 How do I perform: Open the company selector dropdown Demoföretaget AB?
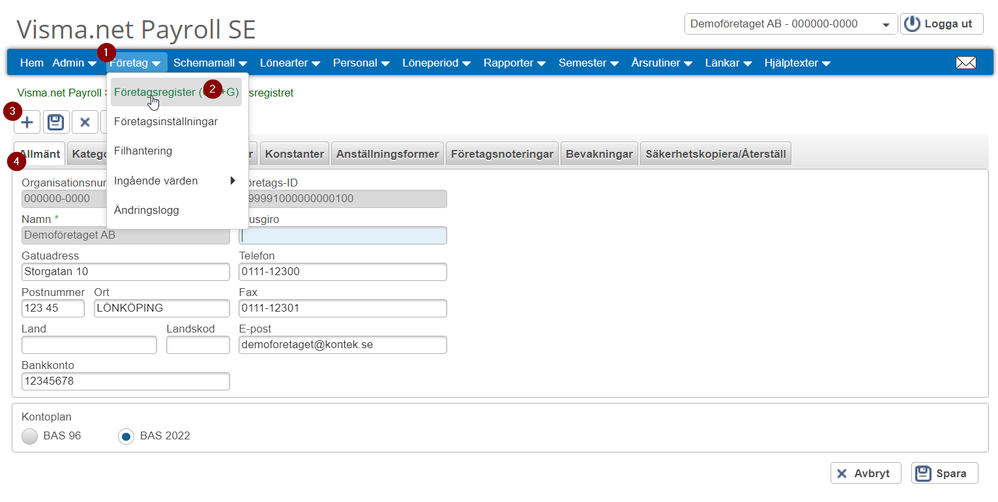click(x=791, y=24)
